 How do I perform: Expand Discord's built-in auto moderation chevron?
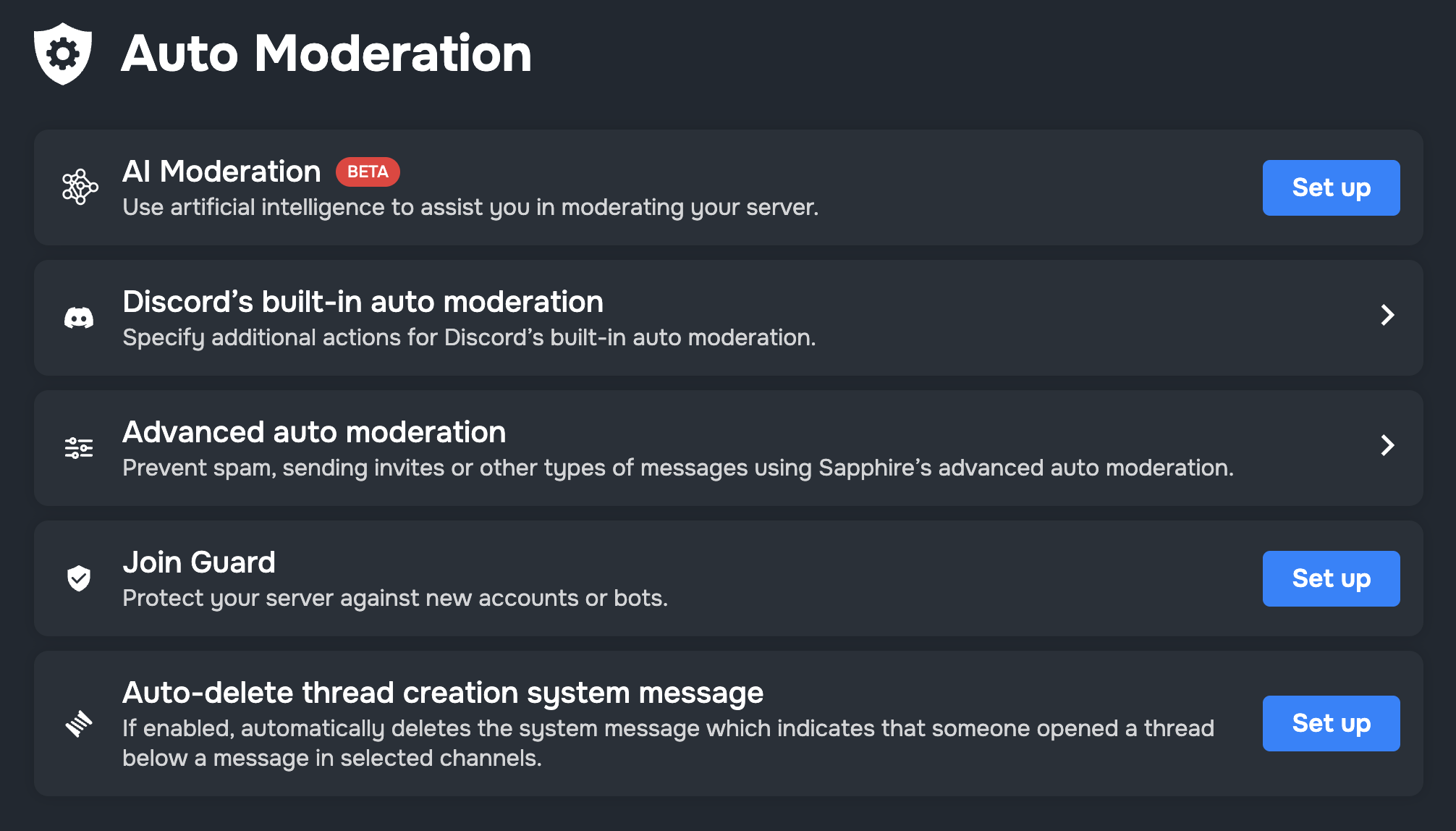coord(1387,315)
